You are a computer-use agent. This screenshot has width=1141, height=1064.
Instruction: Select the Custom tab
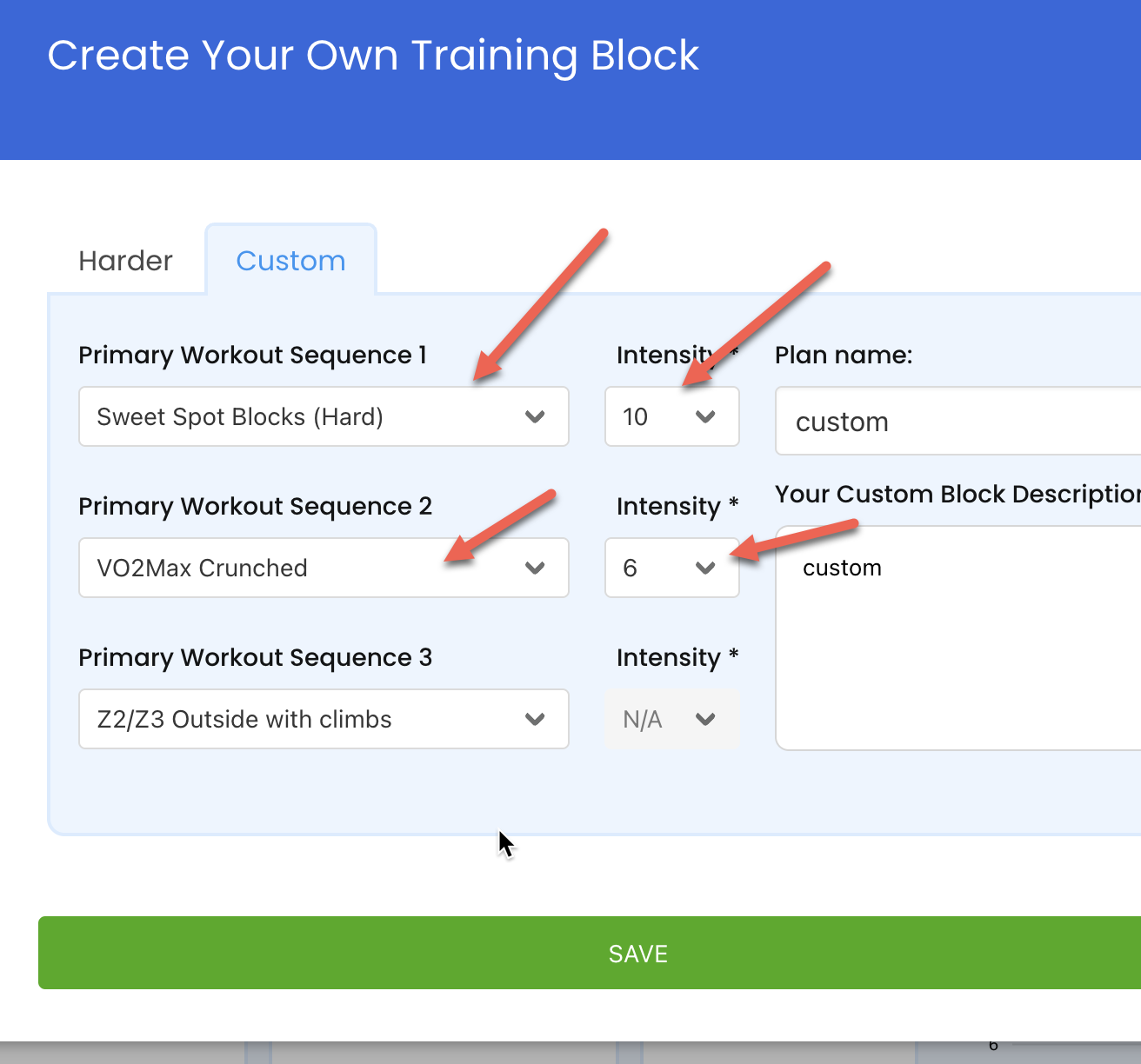(x=290, y=261)
